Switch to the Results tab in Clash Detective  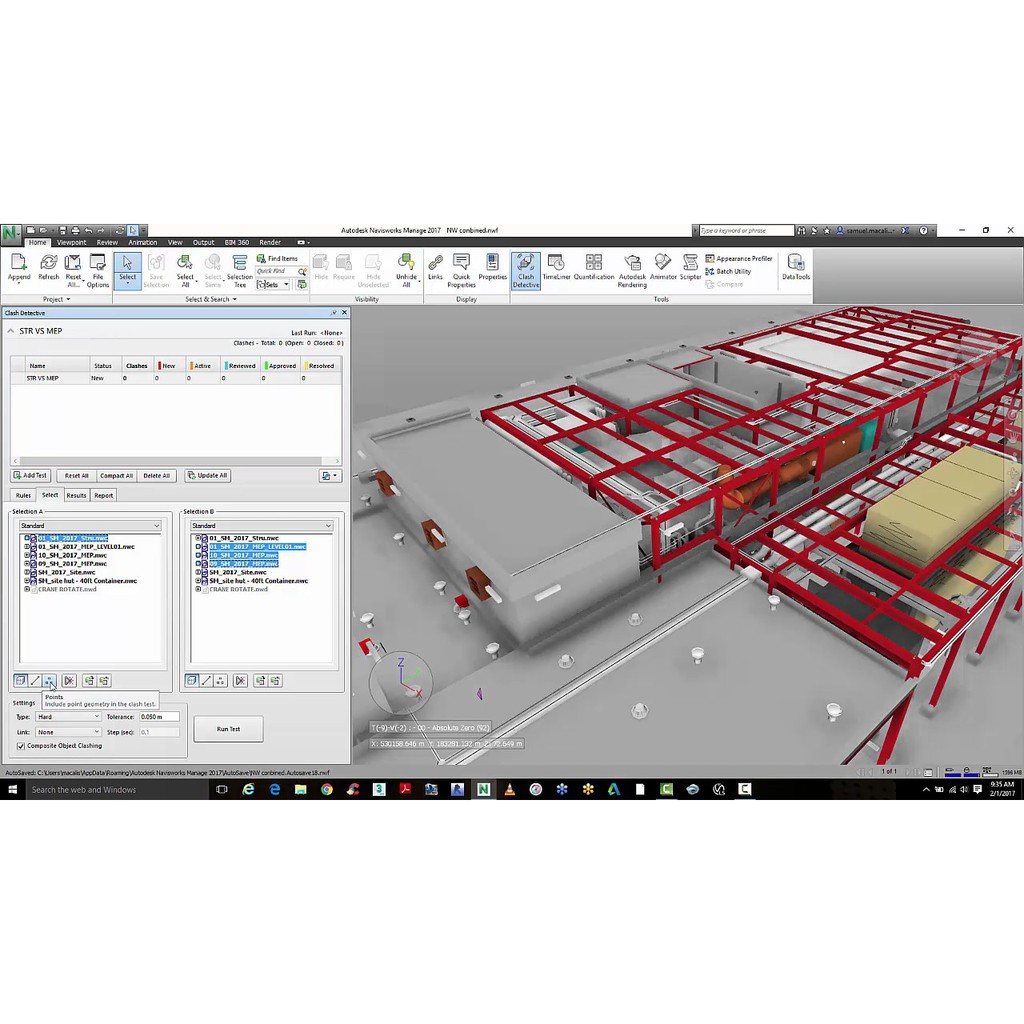point(76,496)
